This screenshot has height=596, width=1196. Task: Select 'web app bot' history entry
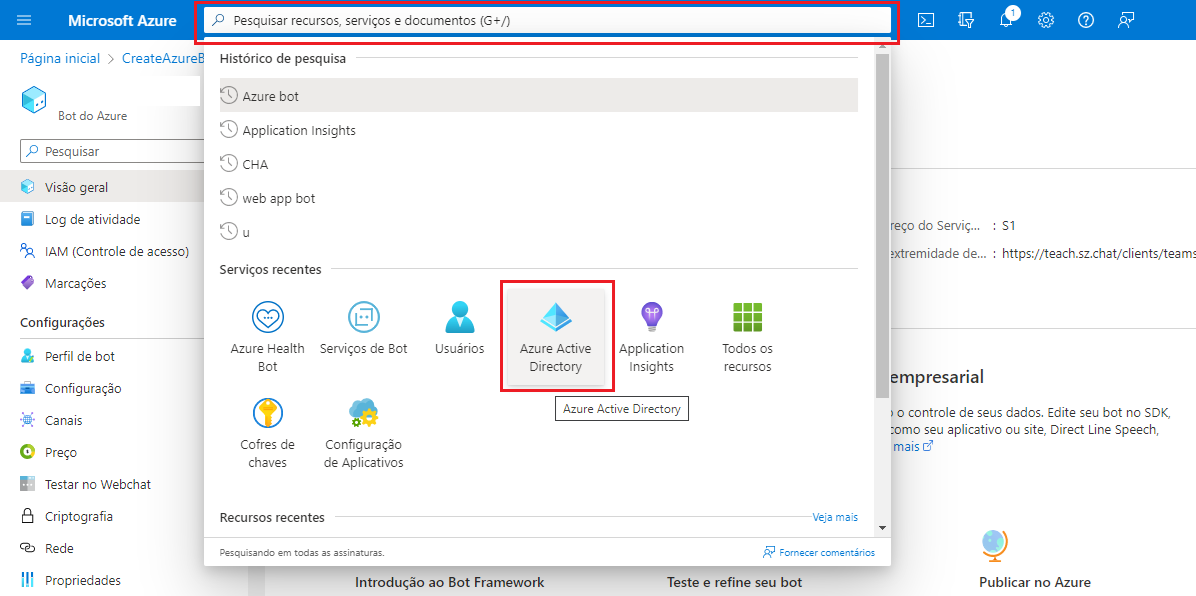[x=539, y=198]
